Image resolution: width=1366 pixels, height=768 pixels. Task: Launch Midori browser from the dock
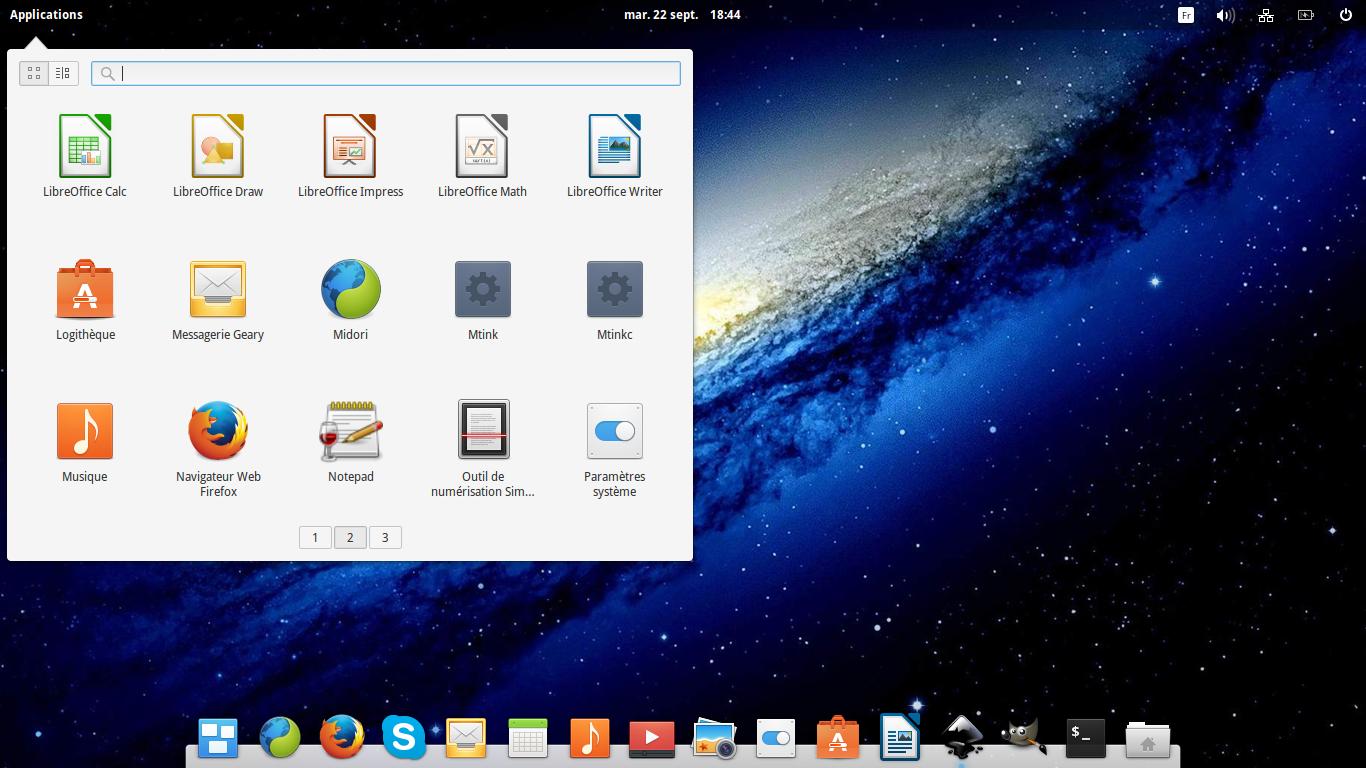(x=280, y=738)
